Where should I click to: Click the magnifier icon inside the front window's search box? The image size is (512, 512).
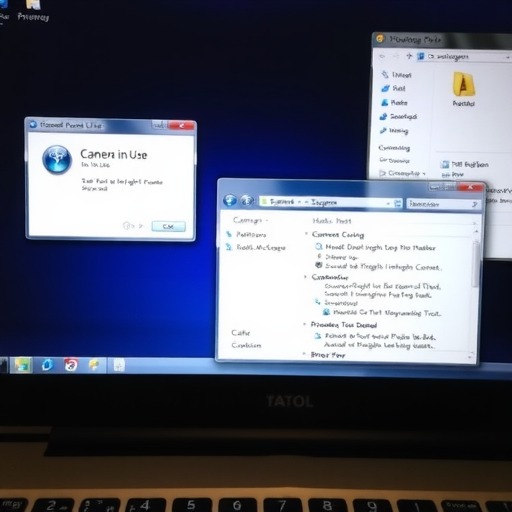click(x=475, y=204)
